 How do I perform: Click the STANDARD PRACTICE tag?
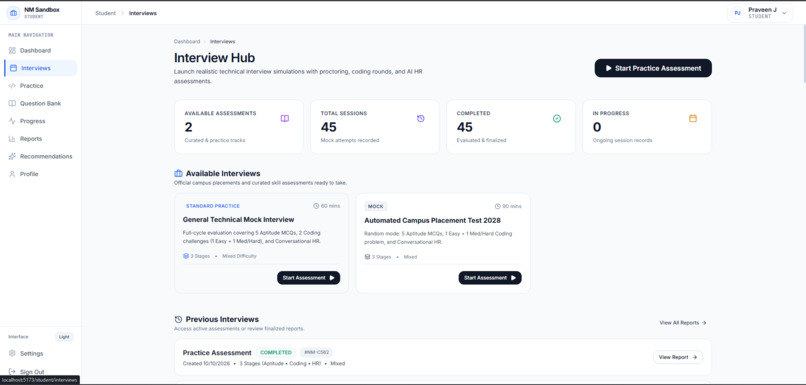(213, 206)
